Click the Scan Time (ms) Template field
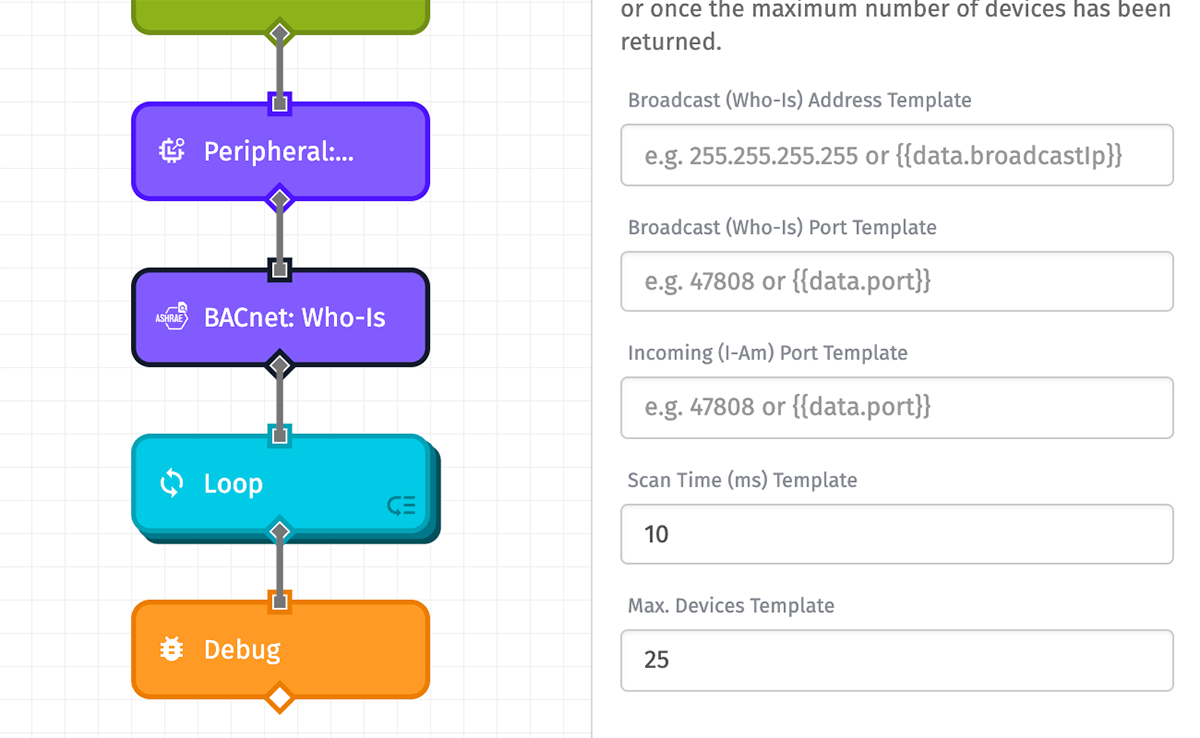This screenshot has height=738, width=1200. [897, 534]
